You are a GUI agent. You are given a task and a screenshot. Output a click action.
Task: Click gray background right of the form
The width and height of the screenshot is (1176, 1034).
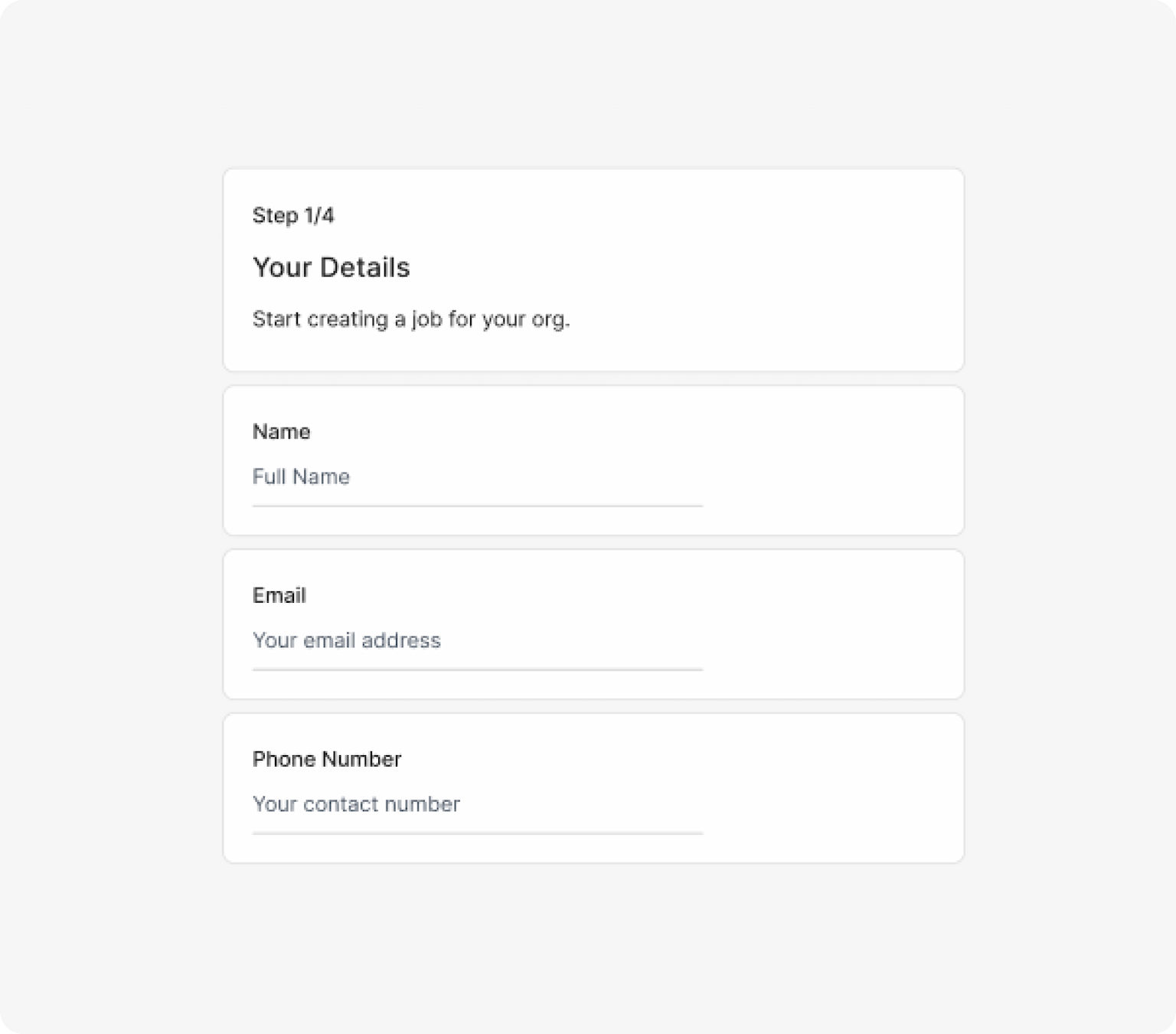1070,517
